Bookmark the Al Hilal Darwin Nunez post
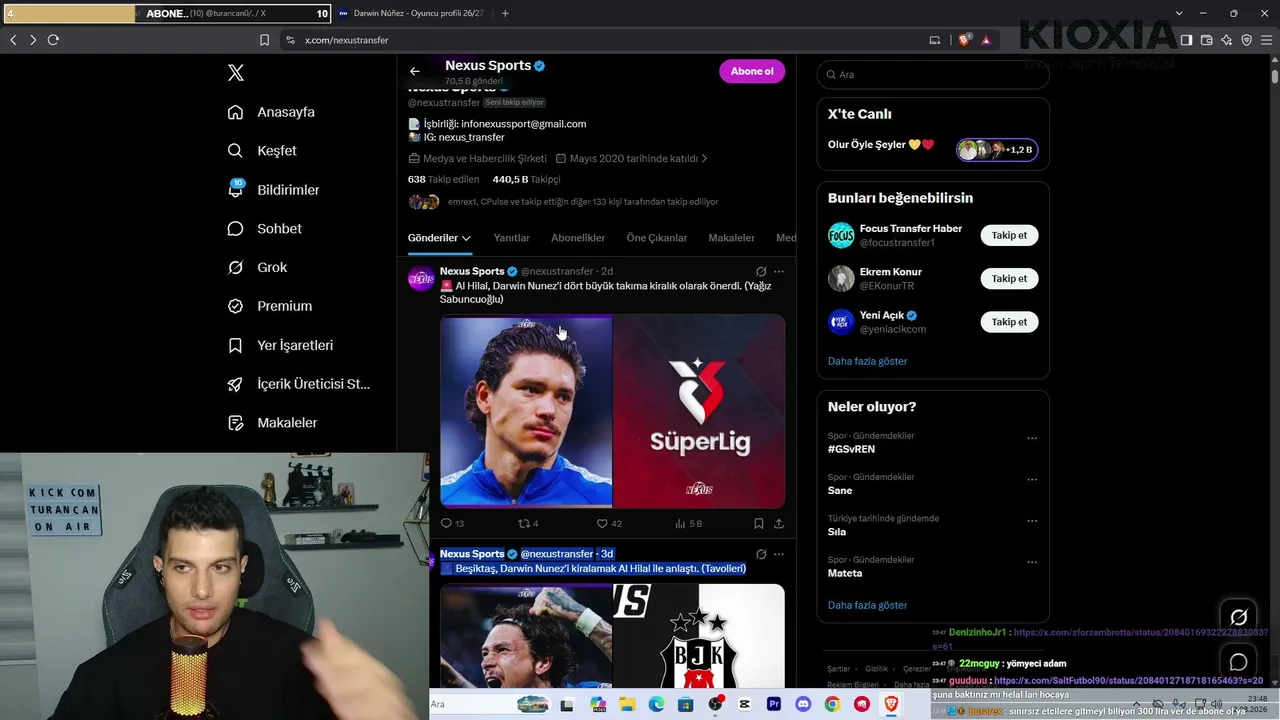The image size is (1280, 720). coord(759,523)
